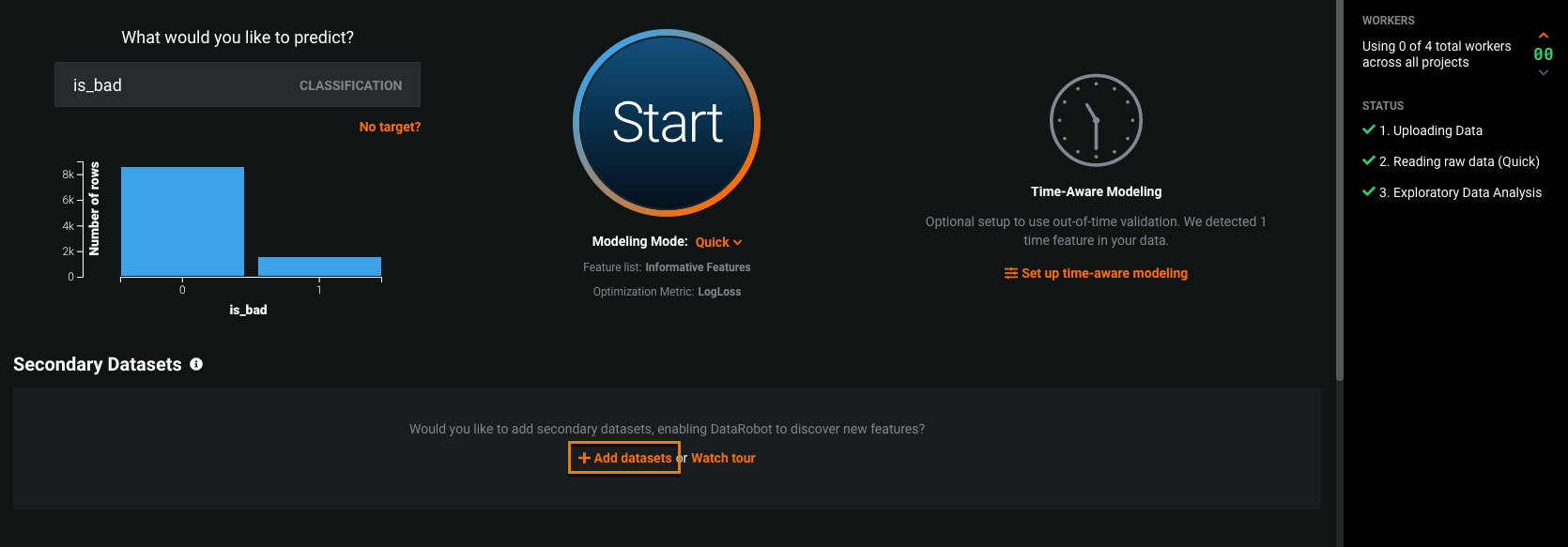The width and height of the screenshot is (1568, 547).
Task: Click the 'Secondary Datasets' heading
Action: tap(98, 364)
